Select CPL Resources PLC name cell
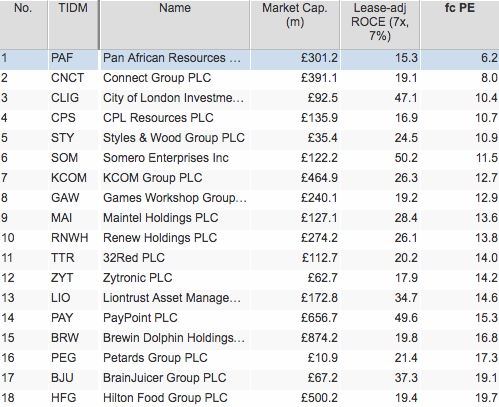The width and height of the screenshot is (499, 407). [x=175, y=120]
